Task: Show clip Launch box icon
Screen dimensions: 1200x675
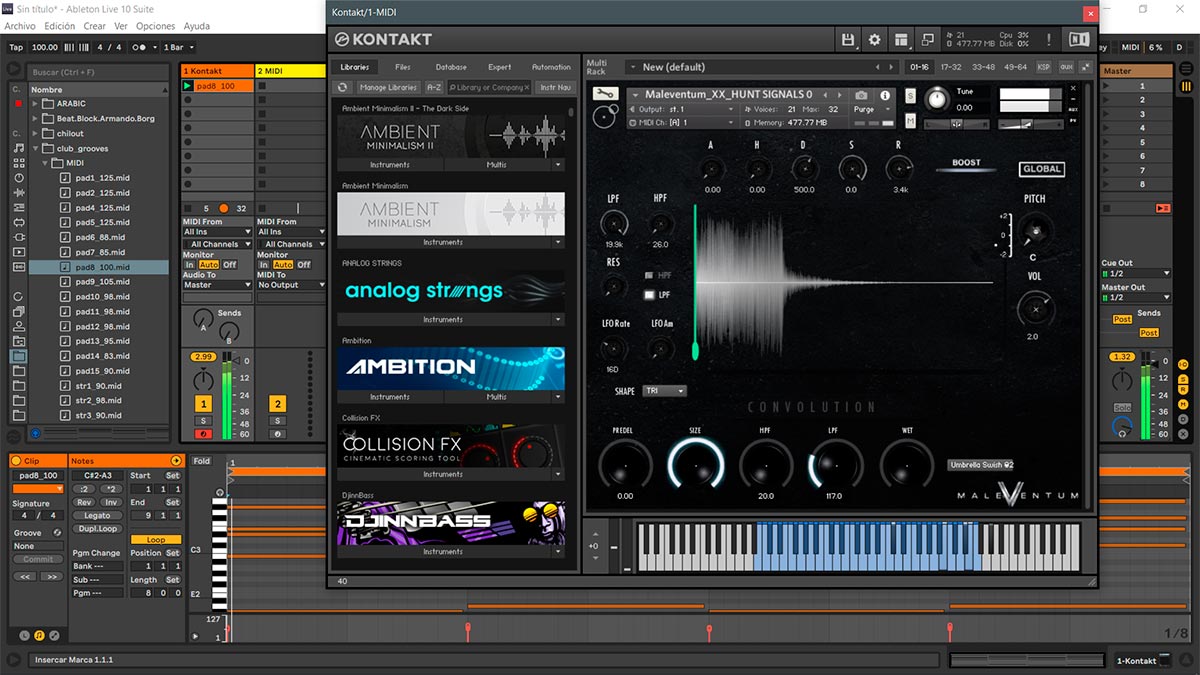Action: 26,636
